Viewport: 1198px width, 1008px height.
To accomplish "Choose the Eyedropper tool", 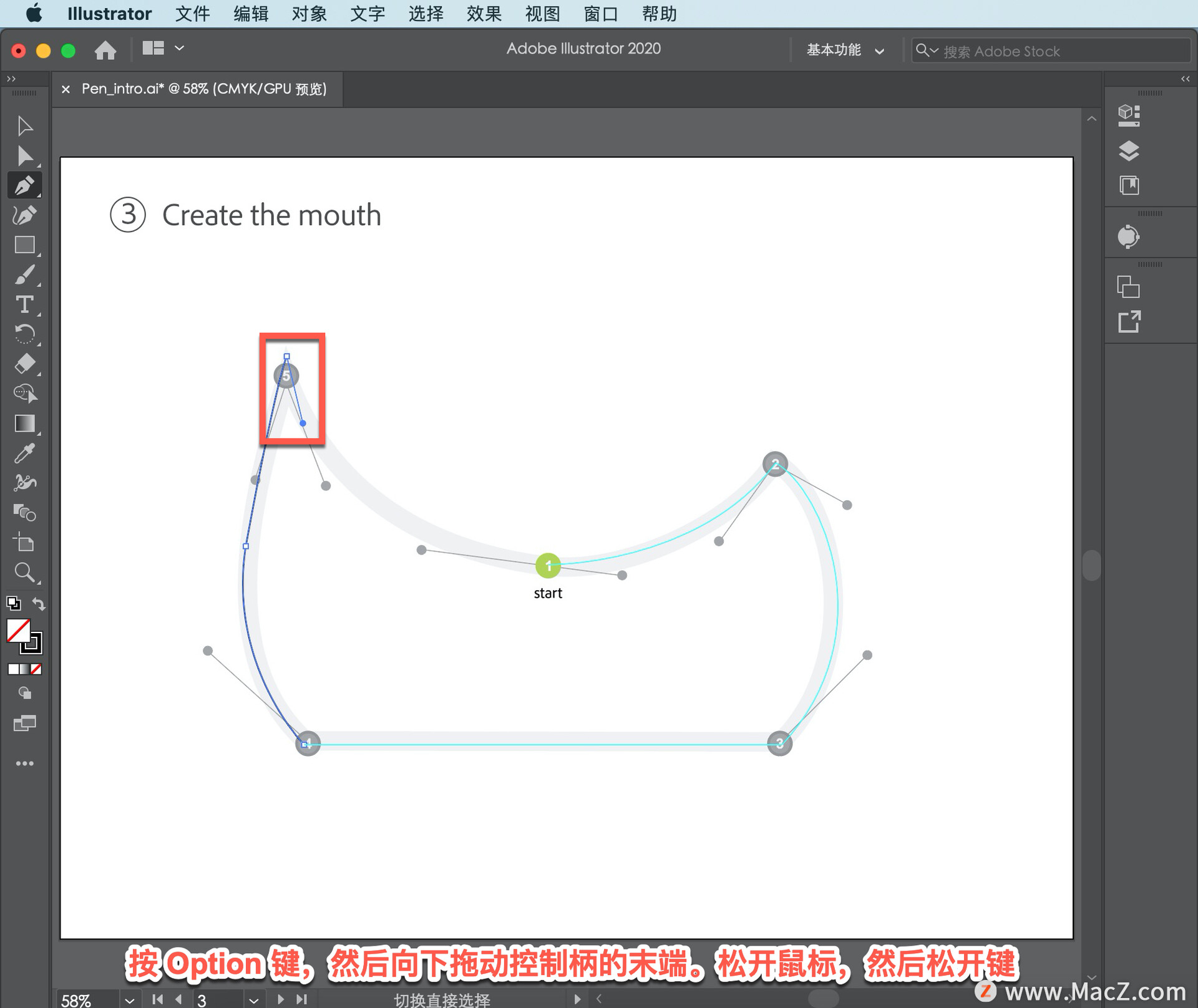I will [25, 453].
